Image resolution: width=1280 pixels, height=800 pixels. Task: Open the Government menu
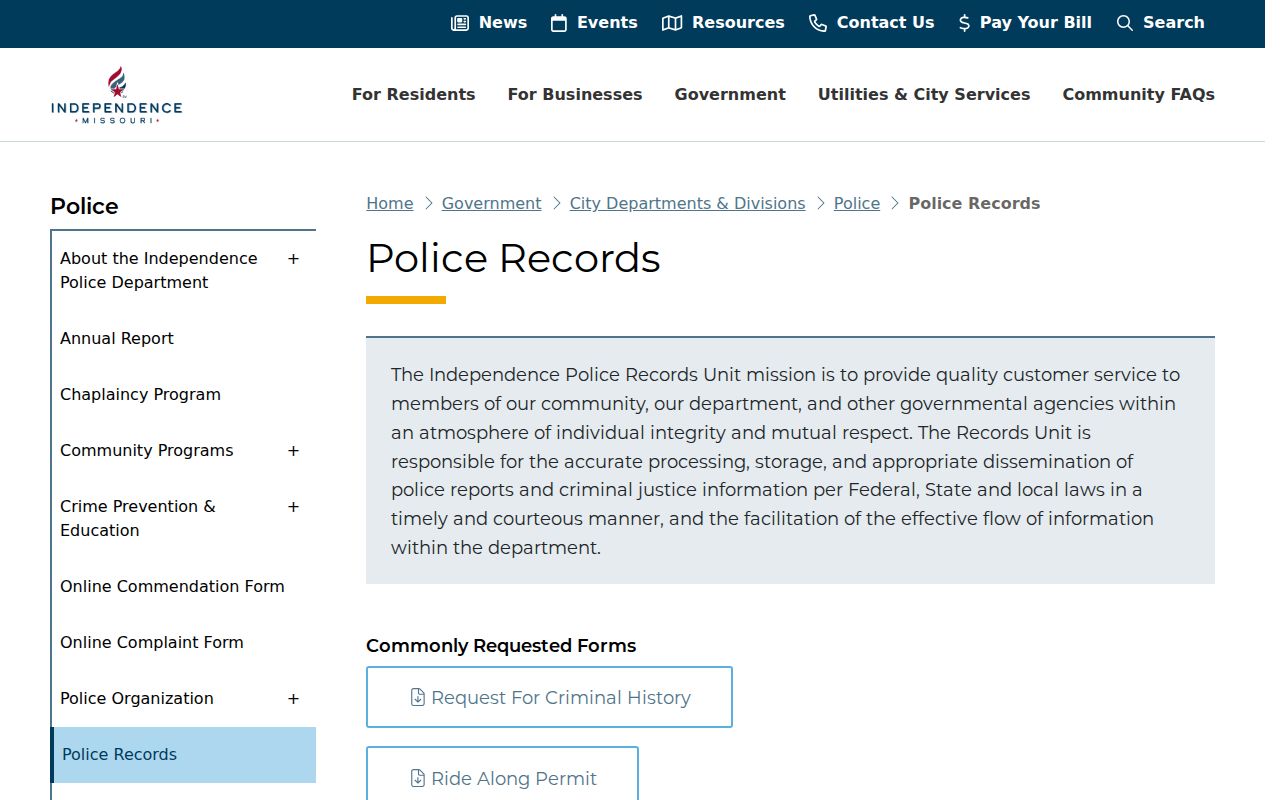coord(730,95)
